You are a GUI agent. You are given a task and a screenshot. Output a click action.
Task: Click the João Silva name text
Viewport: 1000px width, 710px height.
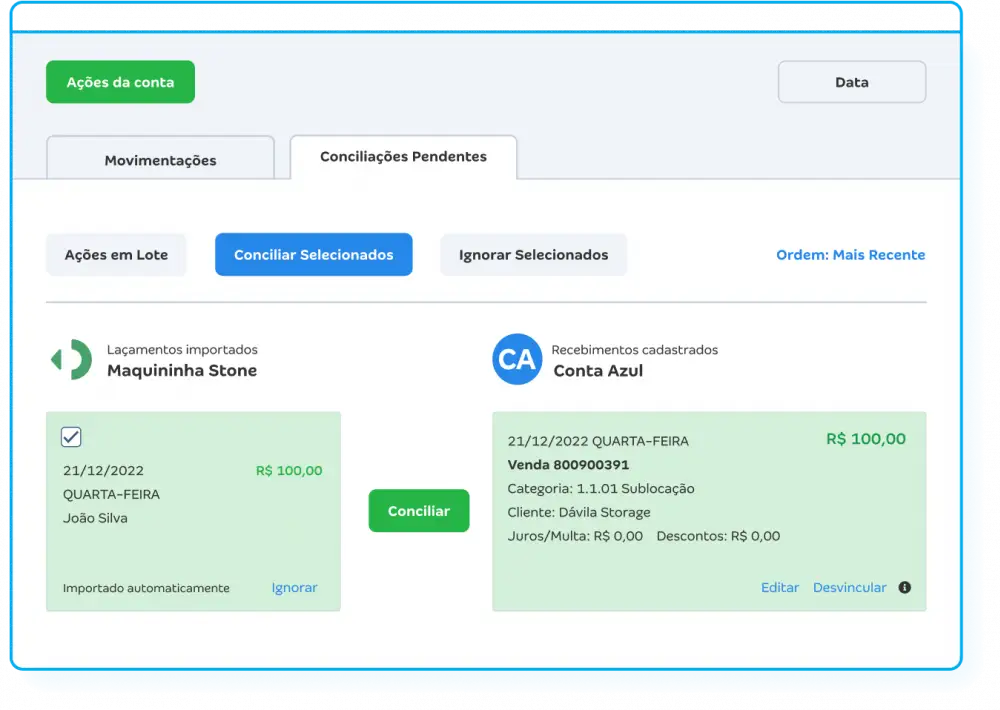pyautogui.click(x=95, y=518)
